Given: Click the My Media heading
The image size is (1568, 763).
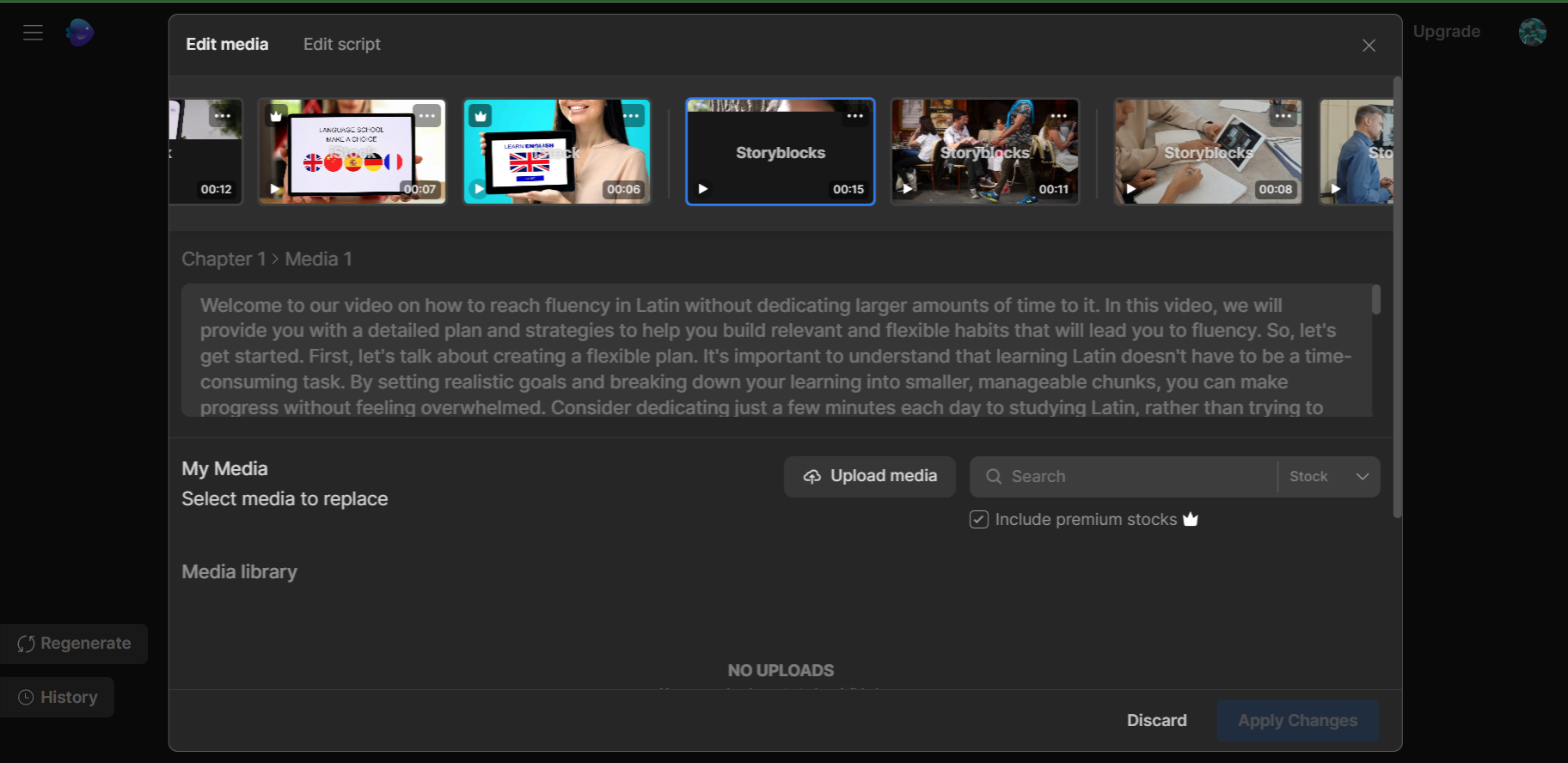Looking at the screenshot, I should tap(224, 469).
